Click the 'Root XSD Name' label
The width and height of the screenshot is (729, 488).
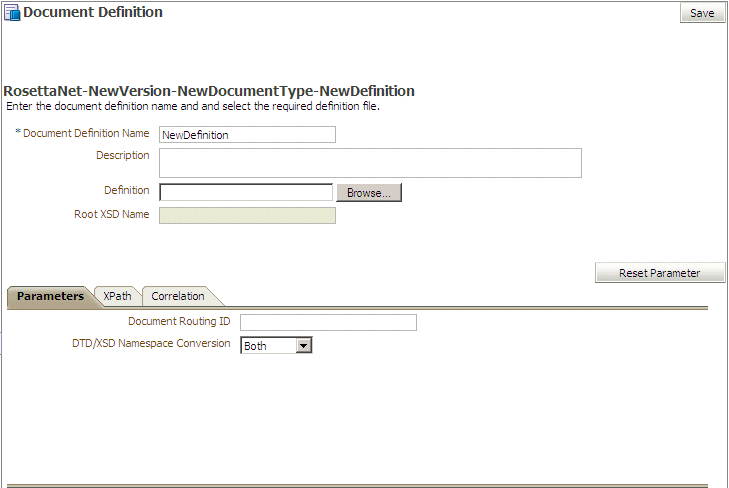point(112,214)
